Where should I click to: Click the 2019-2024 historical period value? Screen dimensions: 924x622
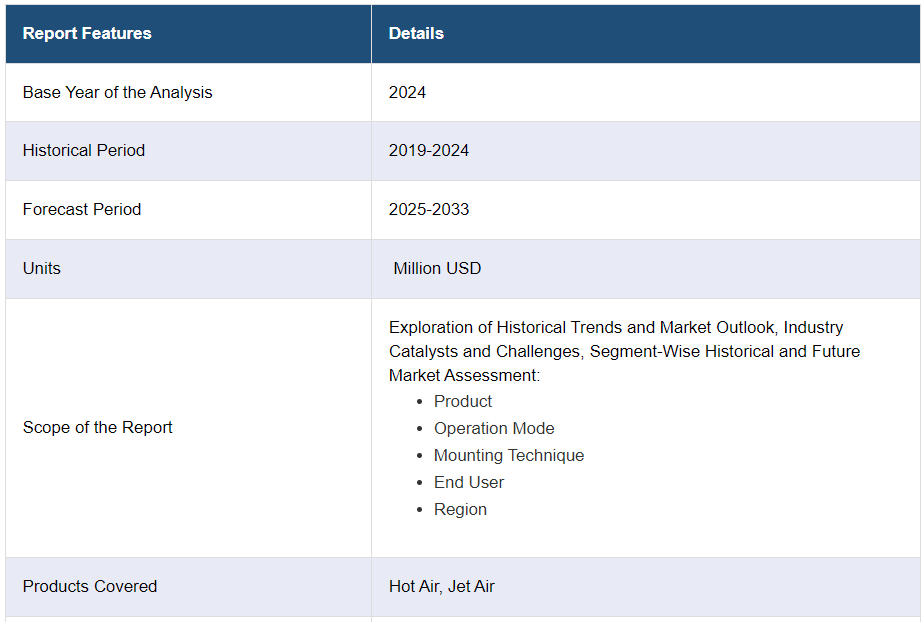(x=429, y=150)
